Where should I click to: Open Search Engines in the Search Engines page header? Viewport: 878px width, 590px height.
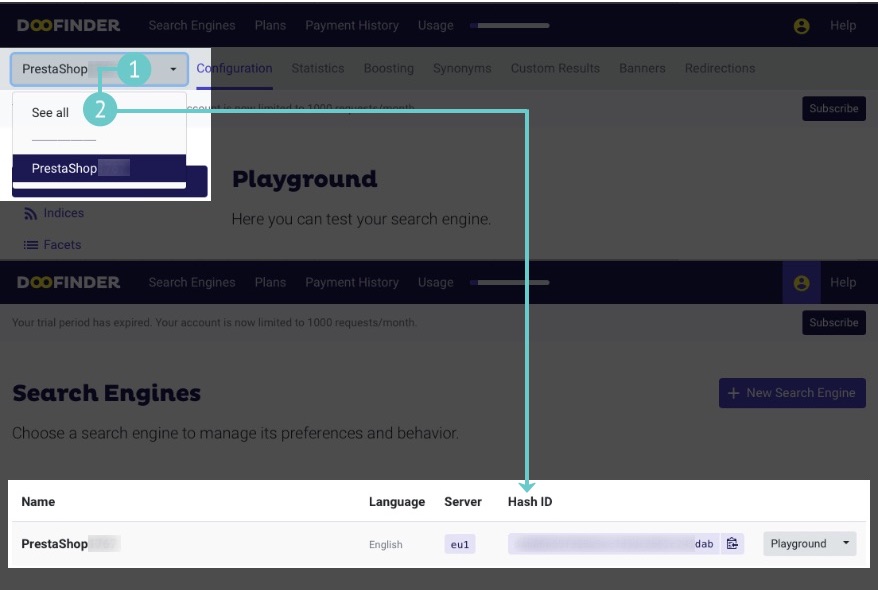click(192, 282)
